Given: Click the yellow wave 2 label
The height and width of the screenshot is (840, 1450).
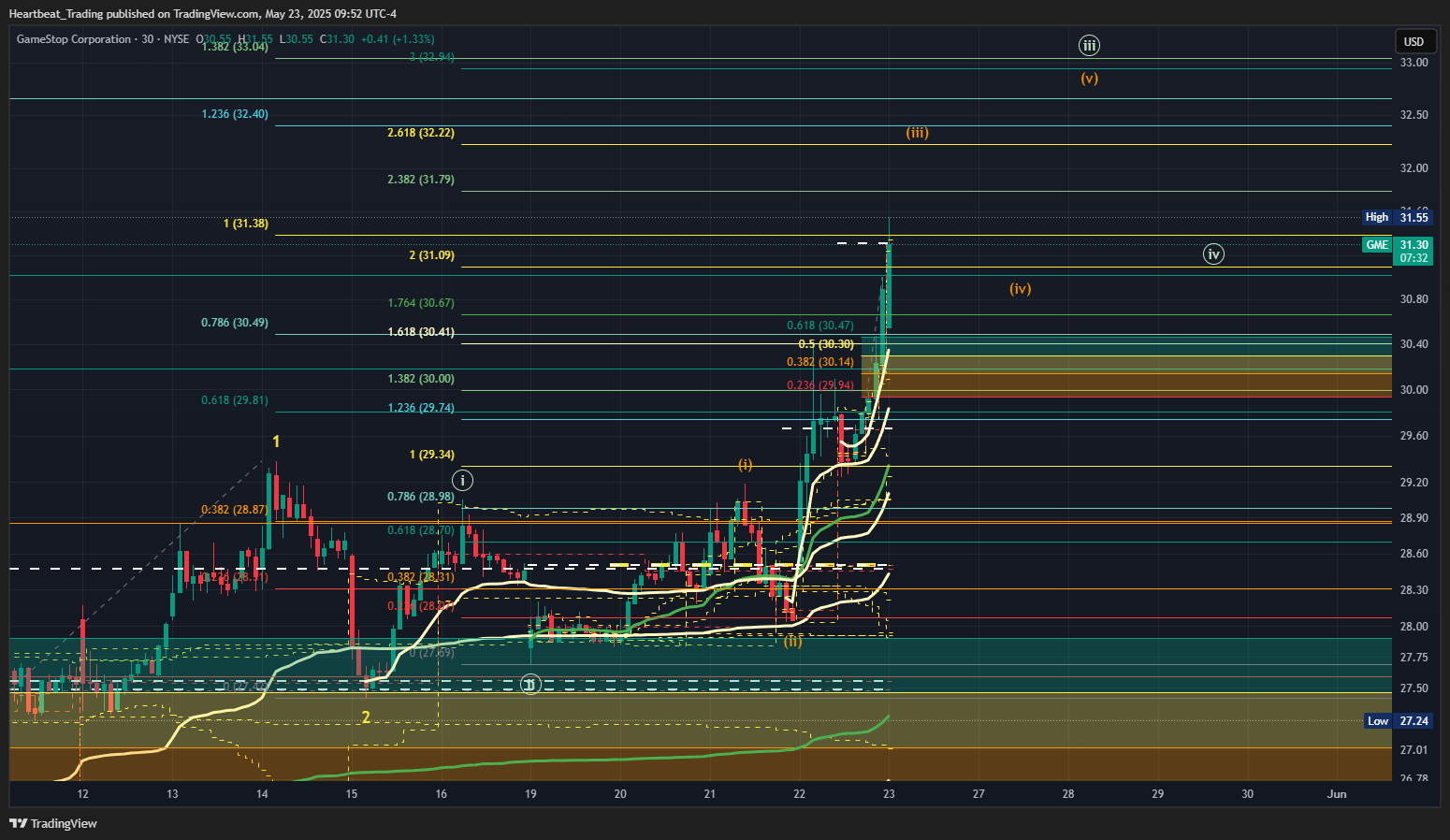Looking at the screenshot, I should 366,717.
